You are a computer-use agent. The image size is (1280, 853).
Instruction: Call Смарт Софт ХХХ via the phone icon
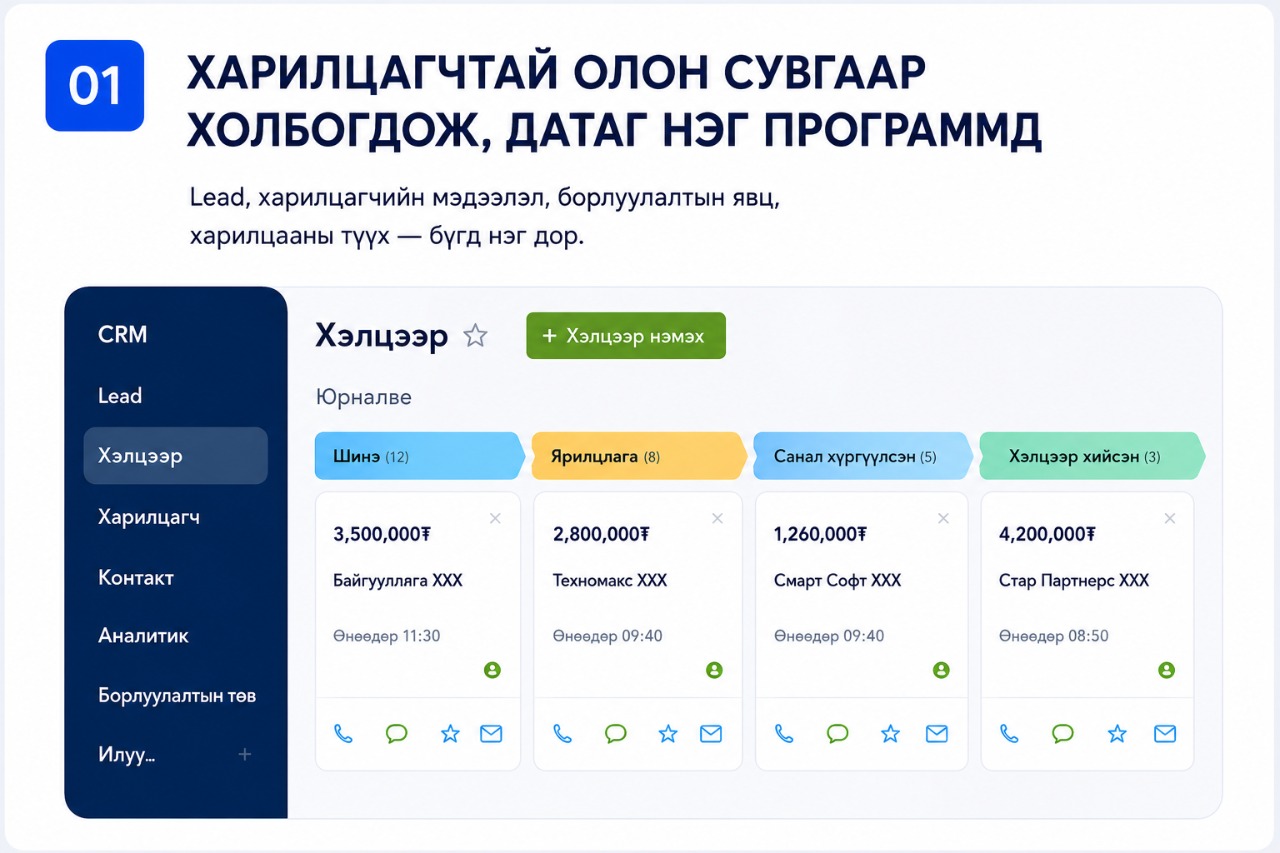[x=784, y=734]
